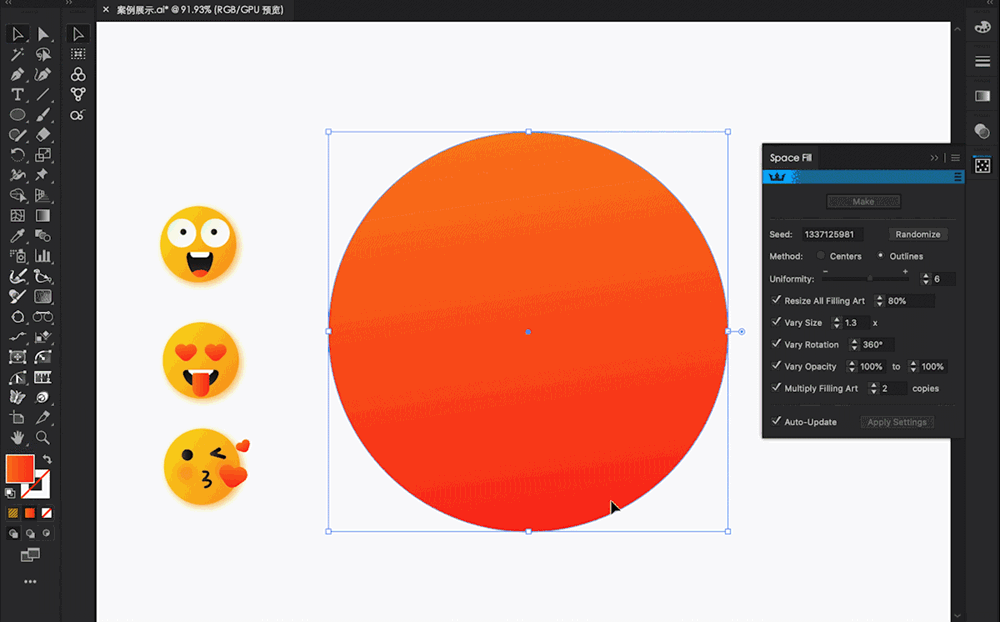Screen dimensions: 1000x622
Task: Click the Randomize seed button
Action: [918, 234]
